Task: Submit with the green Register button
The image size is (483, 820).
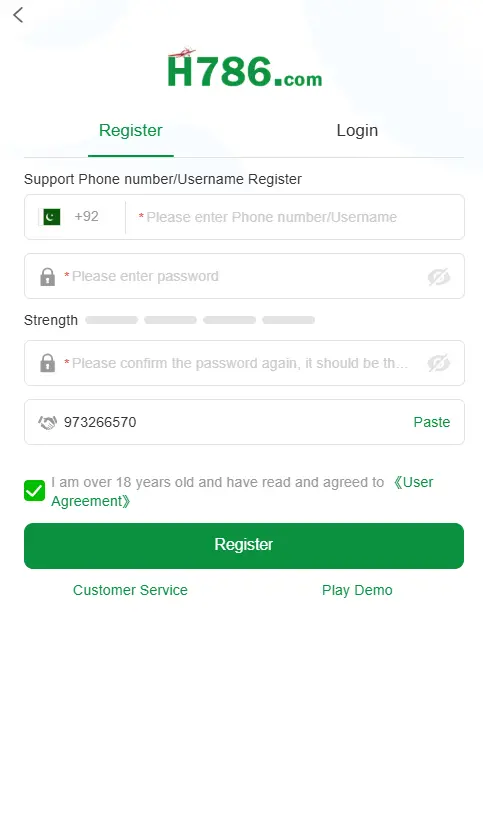Action: point(244,545)
